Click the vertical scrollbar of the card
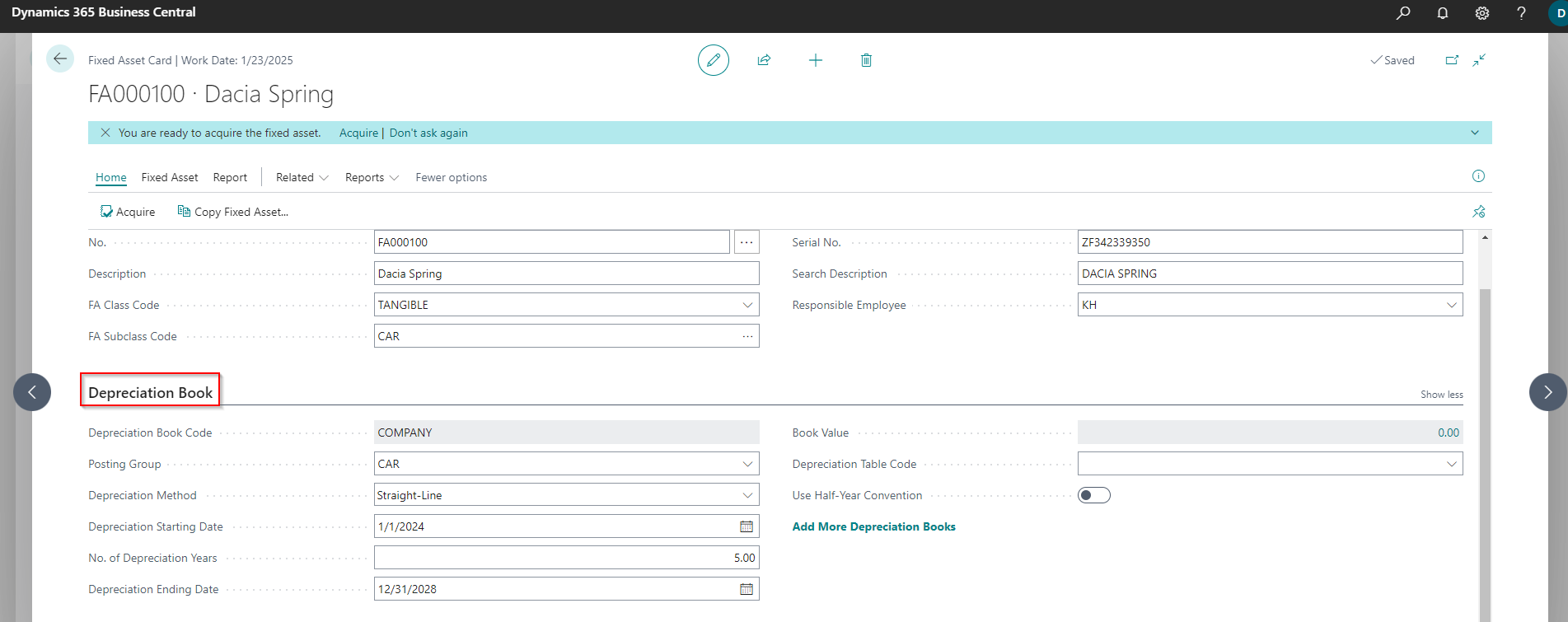Viewport: 1568px width, 622px height. click(1485, 453)
